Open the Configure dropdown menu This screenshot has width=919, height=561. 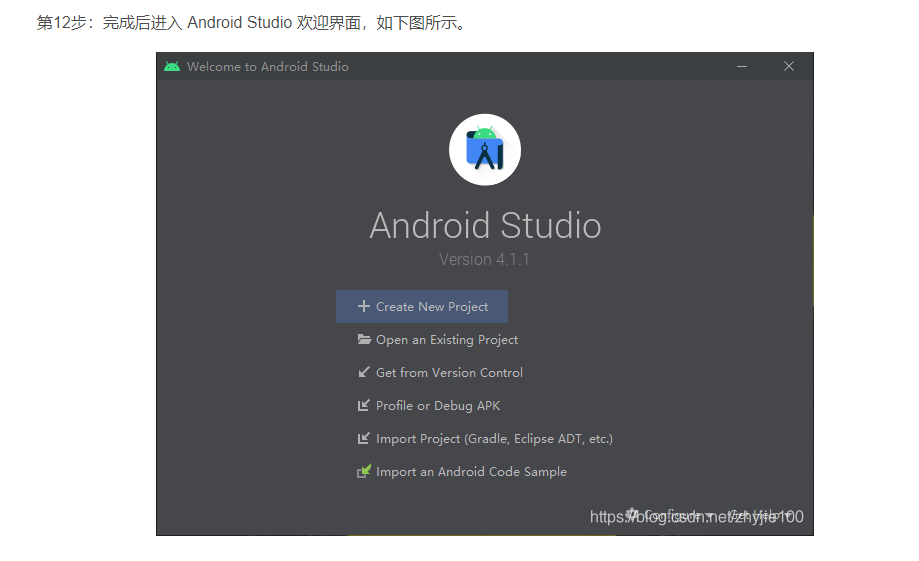(x=669, y=515)
